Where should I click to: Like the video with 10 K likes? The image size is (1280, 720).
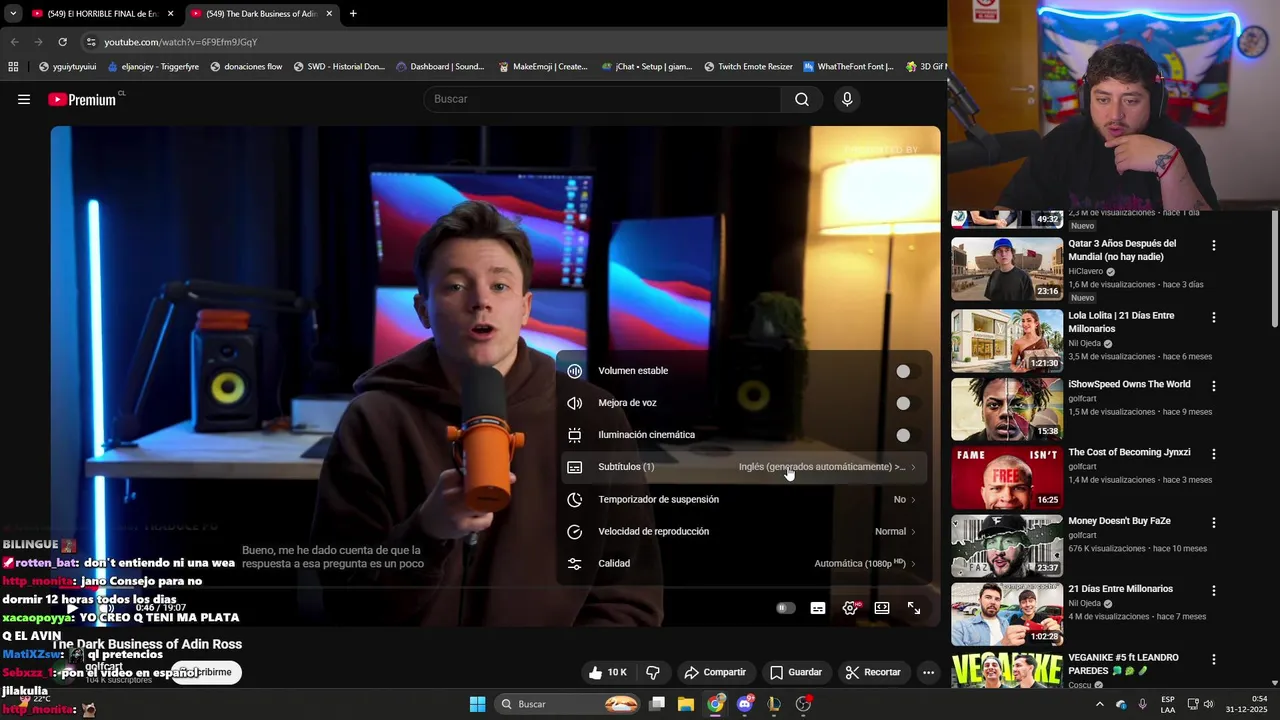(x=608, y=672)
